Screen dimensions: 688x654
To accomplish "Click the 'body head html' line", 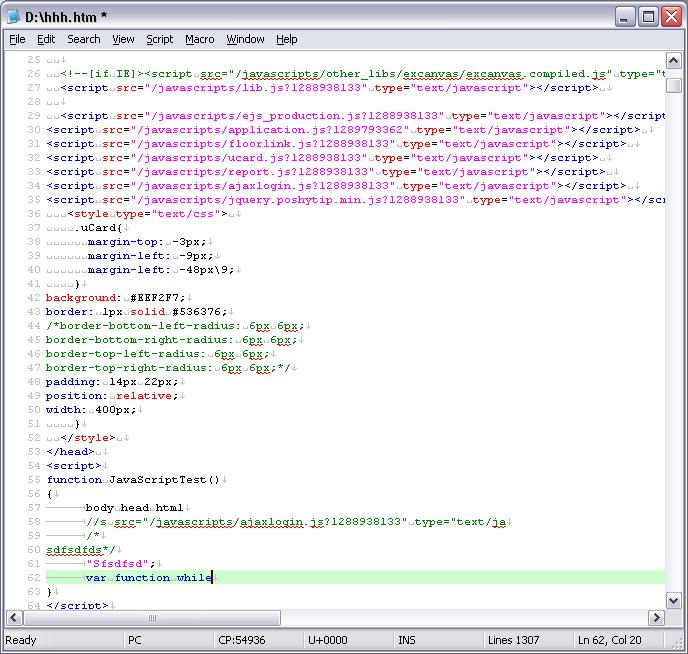I will click(x=134, y=508).
